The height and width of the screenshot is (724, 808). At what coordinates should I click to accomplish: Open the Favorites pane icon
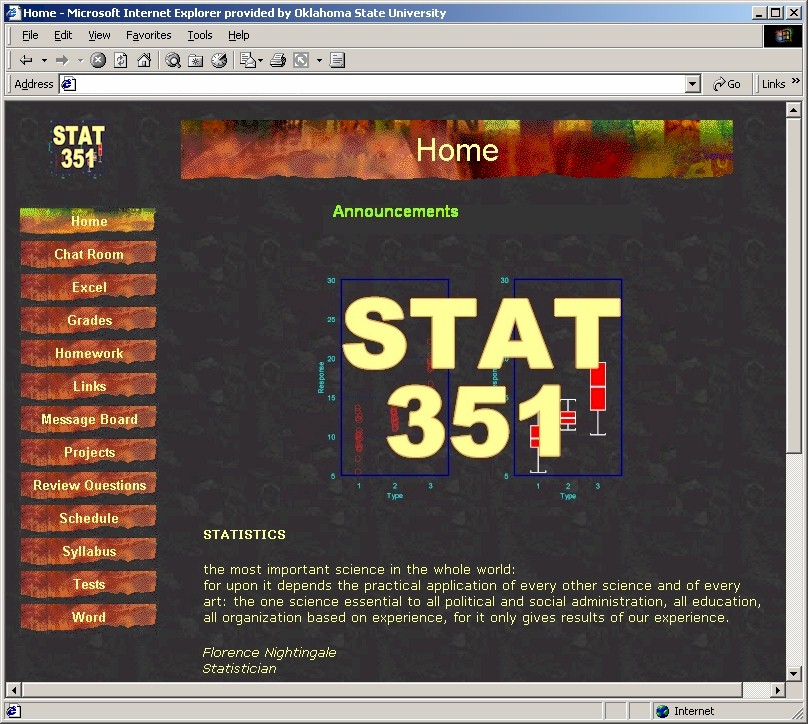(196, 60)
